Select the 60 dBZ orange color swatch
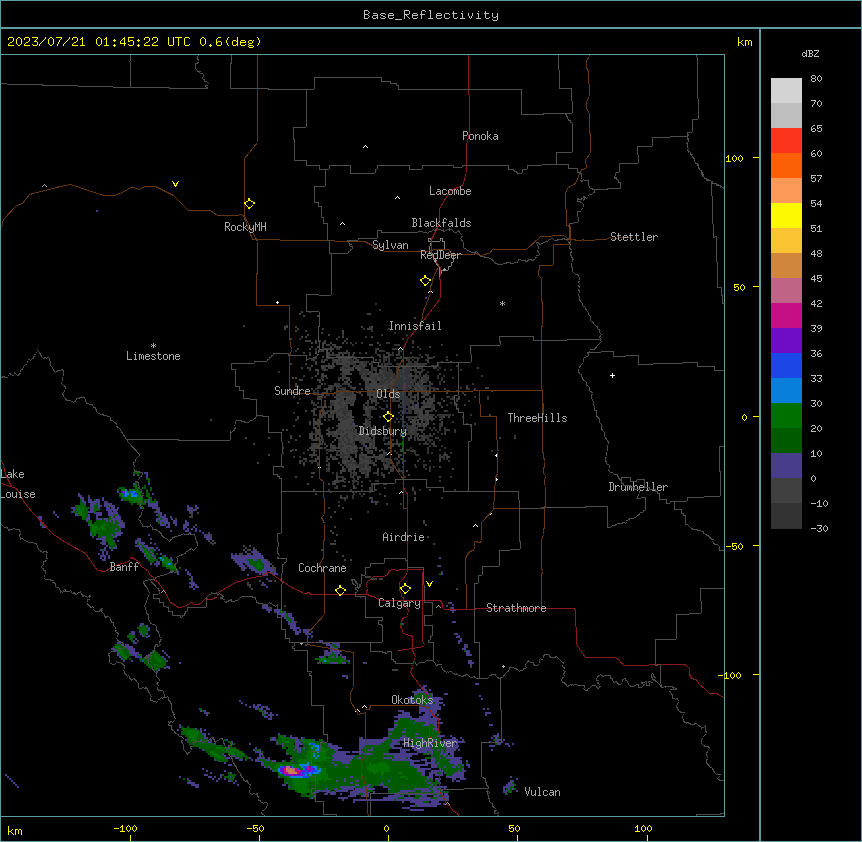The image size is (862, 842). point(786,165)
